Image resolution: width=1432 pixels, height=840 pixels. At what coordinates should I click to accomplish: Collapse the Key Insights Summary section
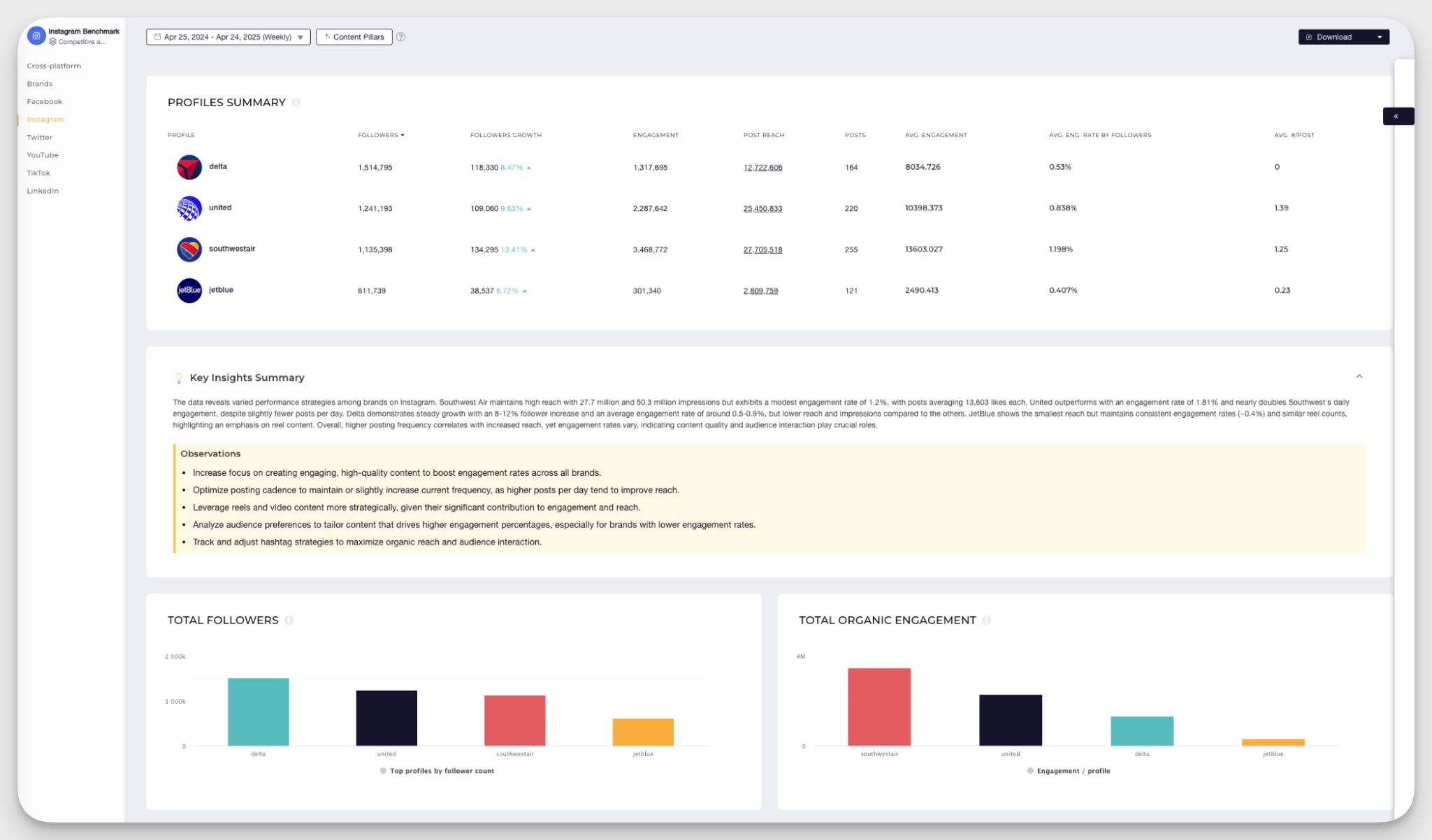tap(1359, 377)
